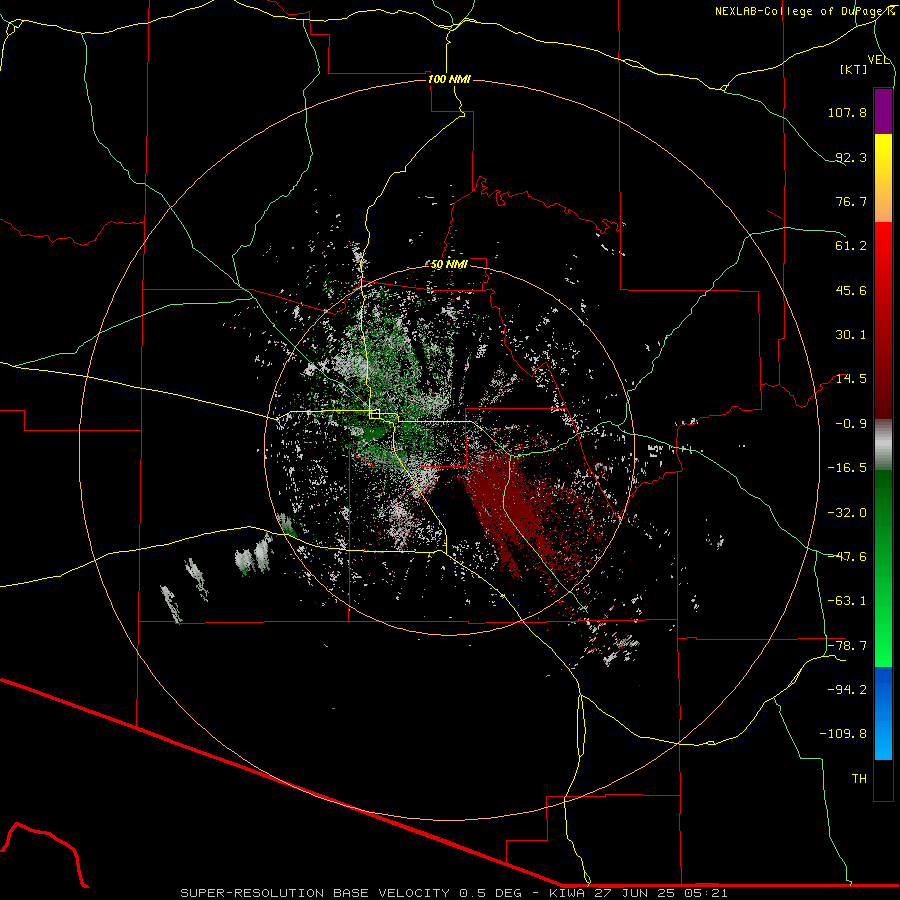Click the 92.3 value on the scale
The width and height of the screenshot is (900, 900).
851,157
